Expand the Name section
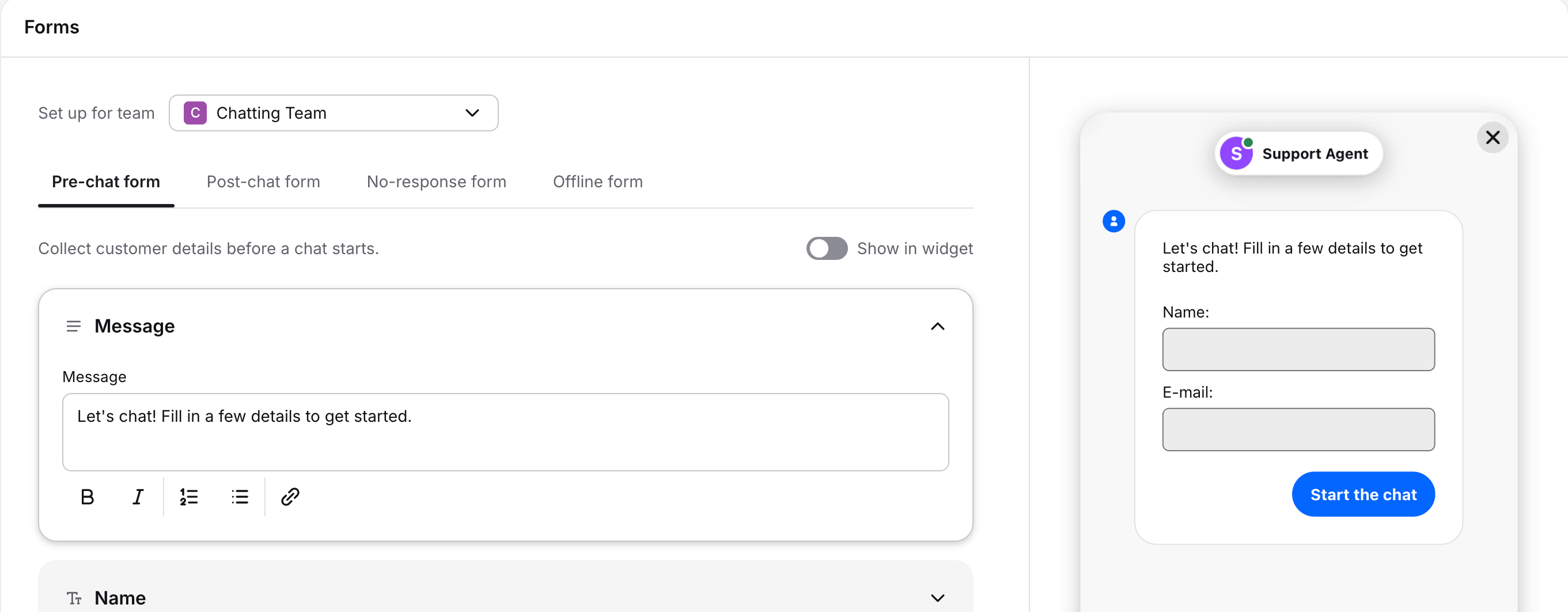1568x612 pixels. tap(937, 598)
